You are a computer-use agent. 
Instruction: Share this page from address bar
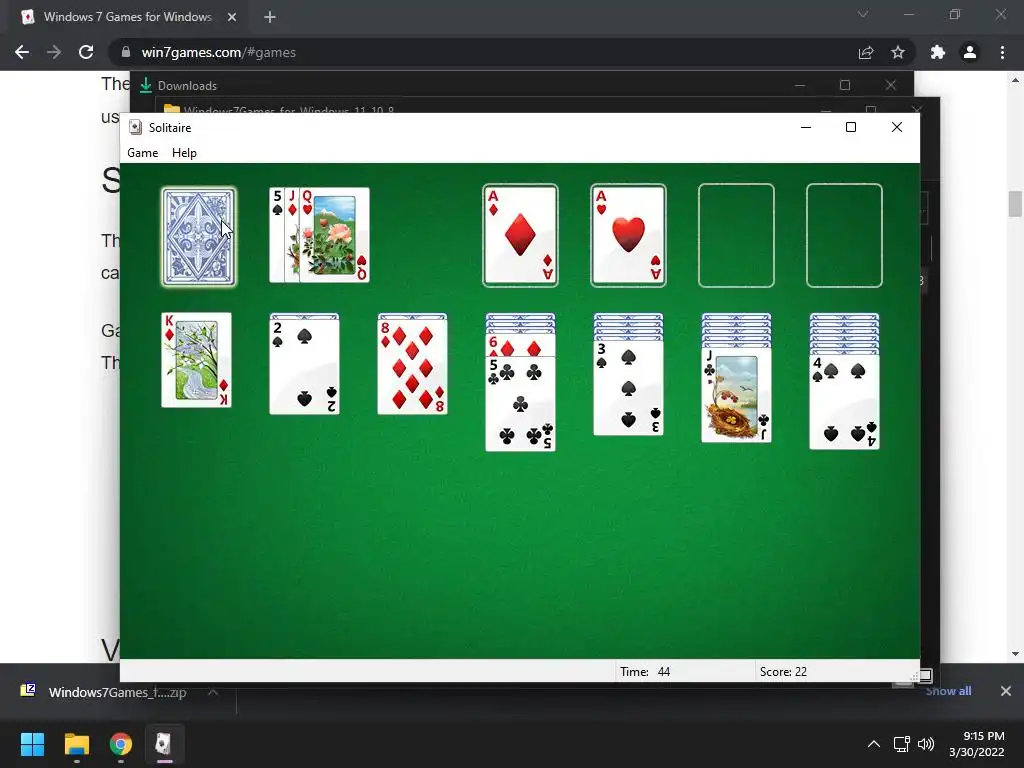tap(866, 52)
